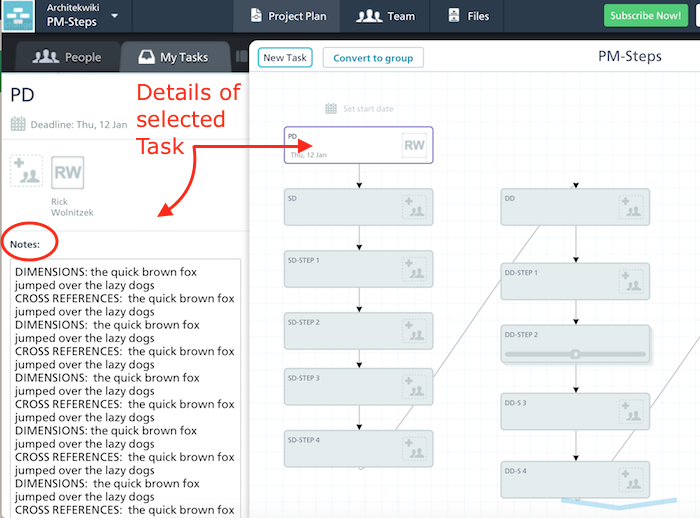This screenshot has height=518, width=700.
Task: Add a person via the assignee icon
Action: point(26,171)
